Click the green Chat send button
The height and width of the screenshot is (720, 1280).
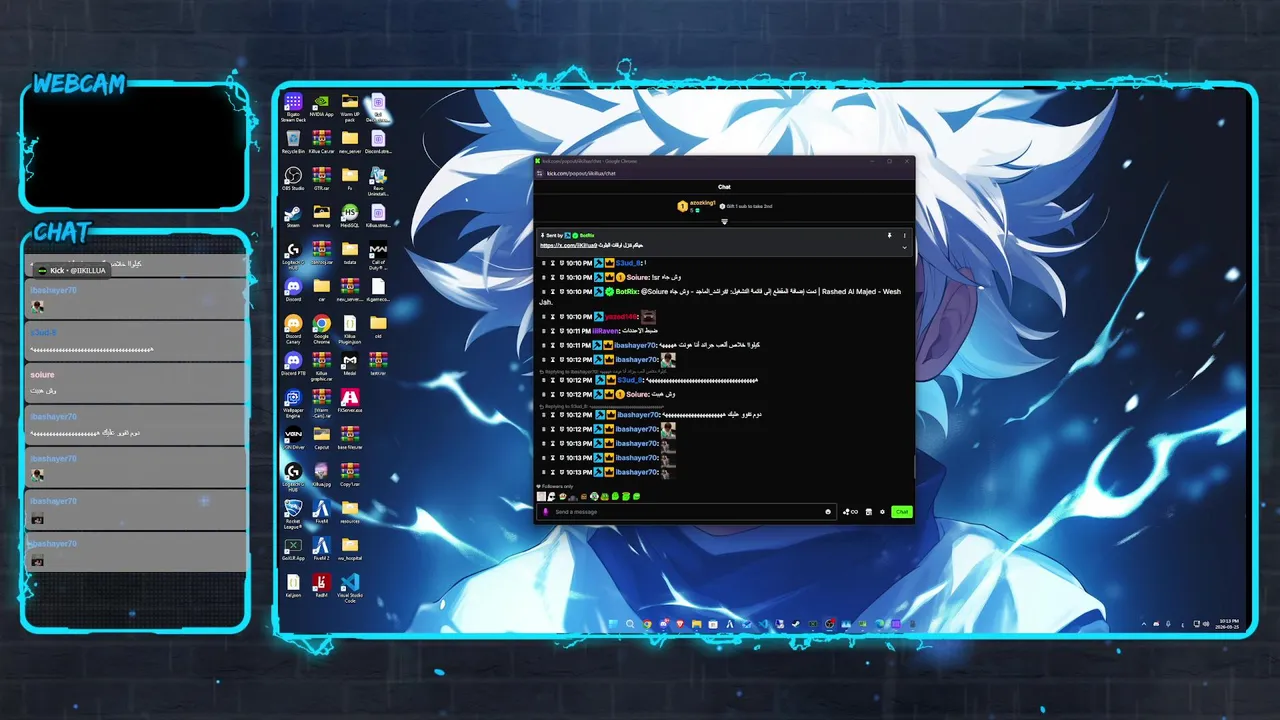click(902, 512)
